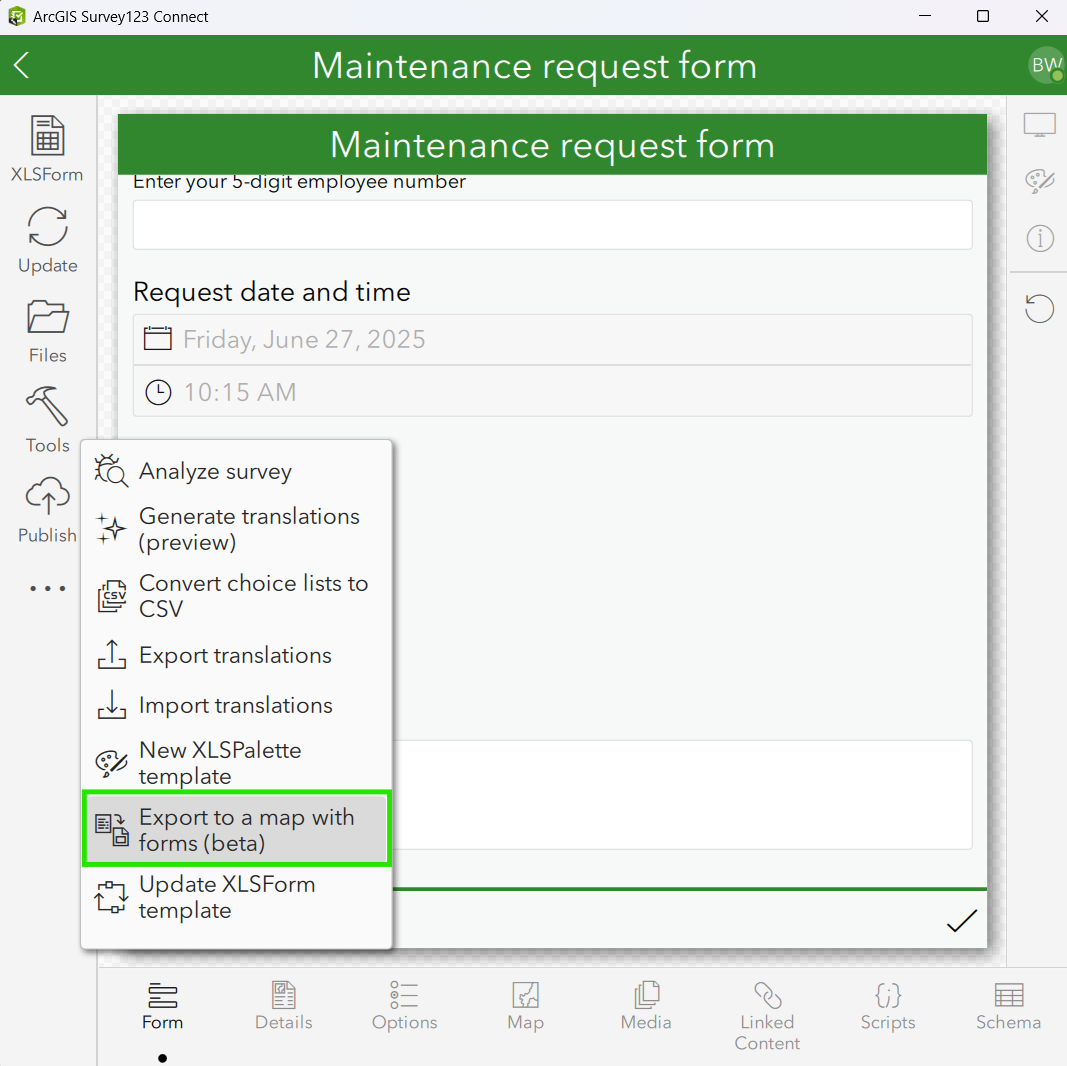Choose Export to a map with forms (beta)
This screenshot has height=1066, width=1067.
[x=236, y=829]
